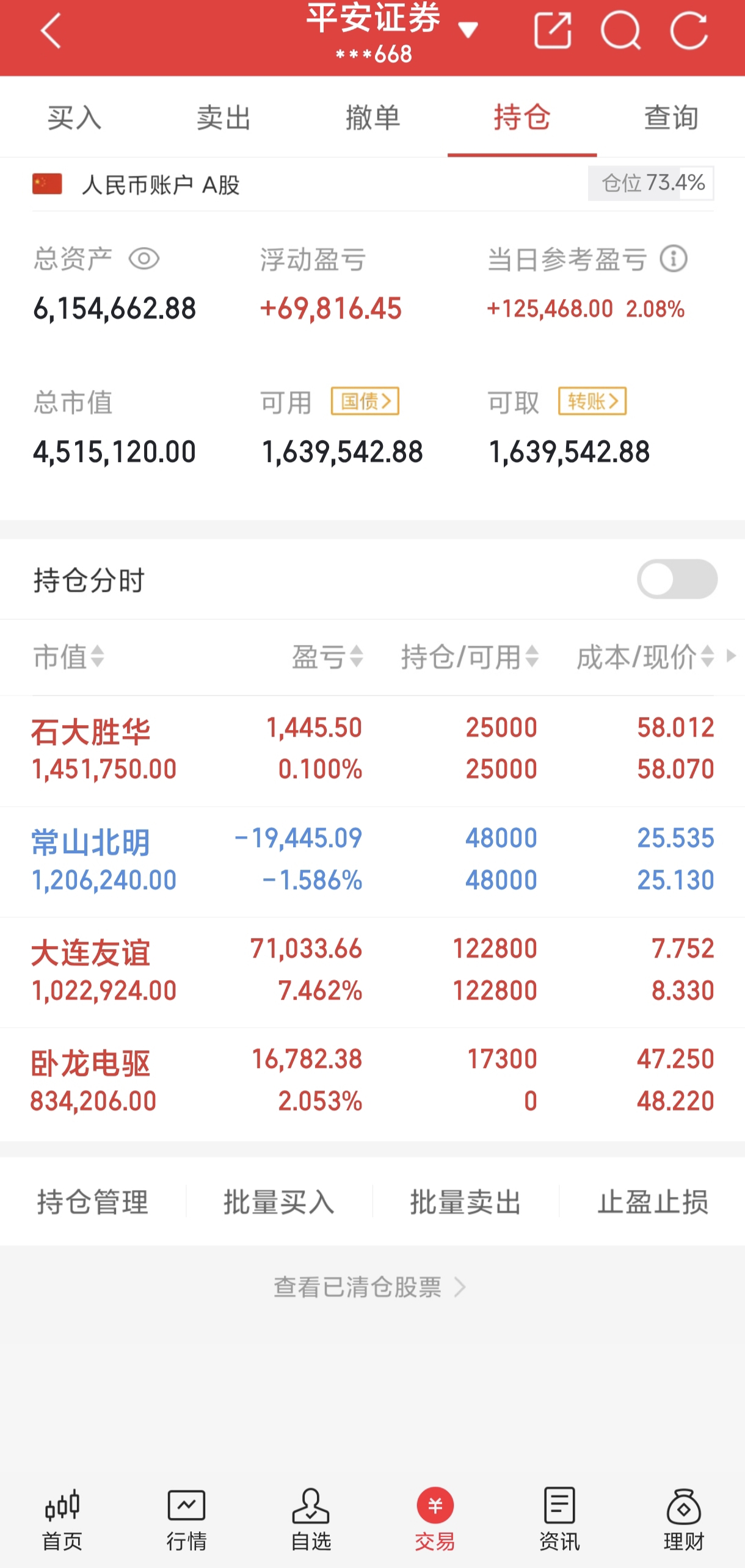
Task: Sort by 盈亏 column arrows
Action: (x=329, y=657)
